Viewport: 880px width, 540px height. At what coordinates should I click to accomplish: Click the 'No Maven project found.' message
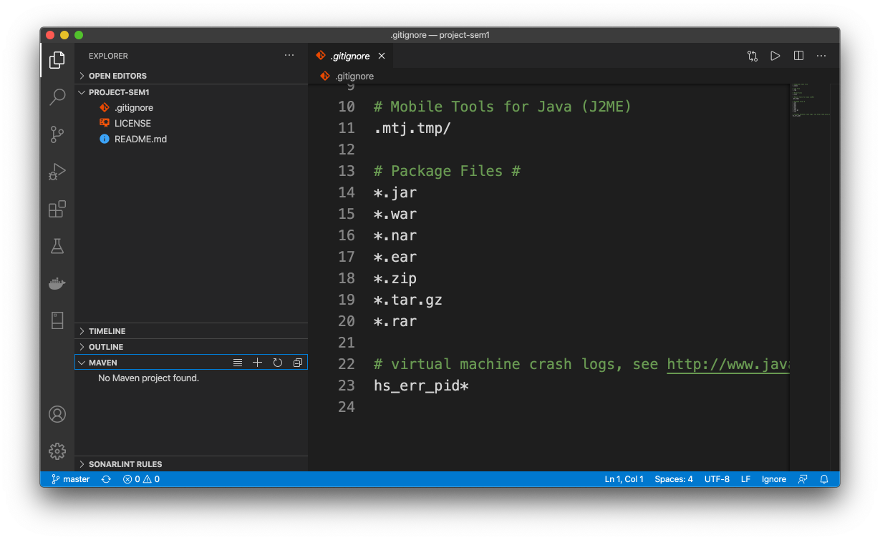coord(149,378)
